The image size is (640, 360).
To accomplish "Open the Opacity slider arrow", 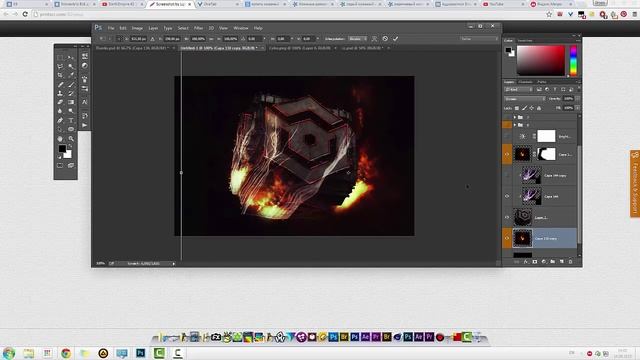I will [x=578, y=99].
